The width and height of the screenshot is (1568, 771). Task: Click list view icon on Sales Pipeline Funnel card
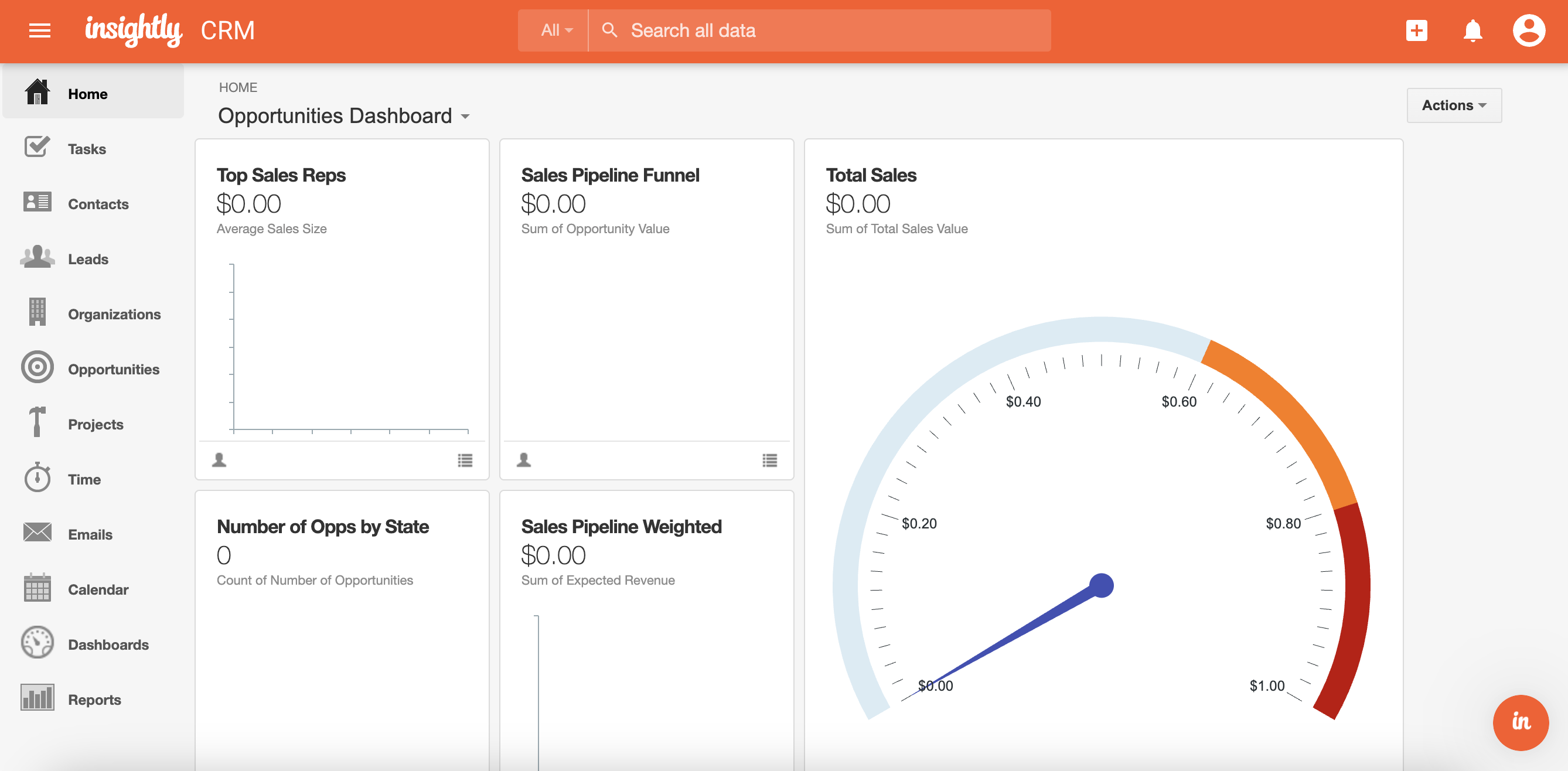coord(769,460)
